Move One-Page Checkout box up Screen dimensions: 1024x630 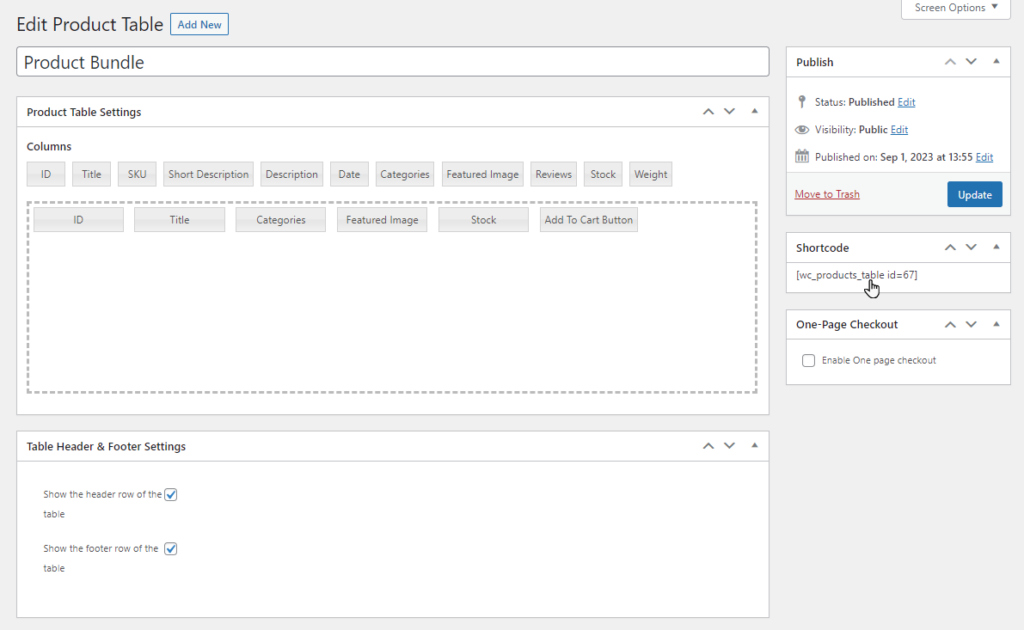[x=950, y=324]
